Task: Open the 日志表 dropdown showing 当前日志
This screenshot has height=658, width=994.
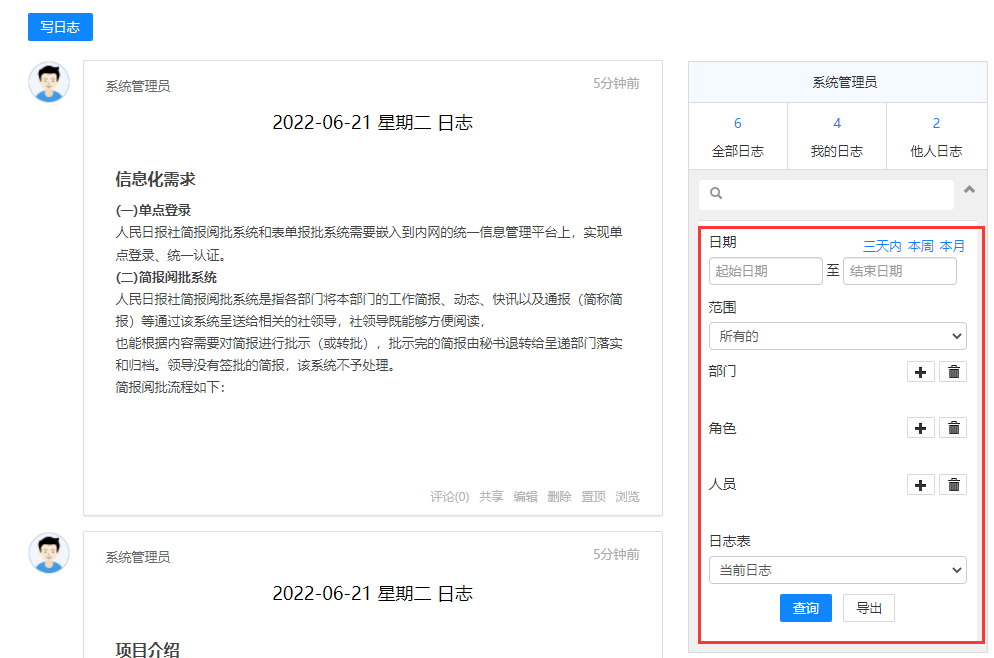Action: click(x=837, y=570)
